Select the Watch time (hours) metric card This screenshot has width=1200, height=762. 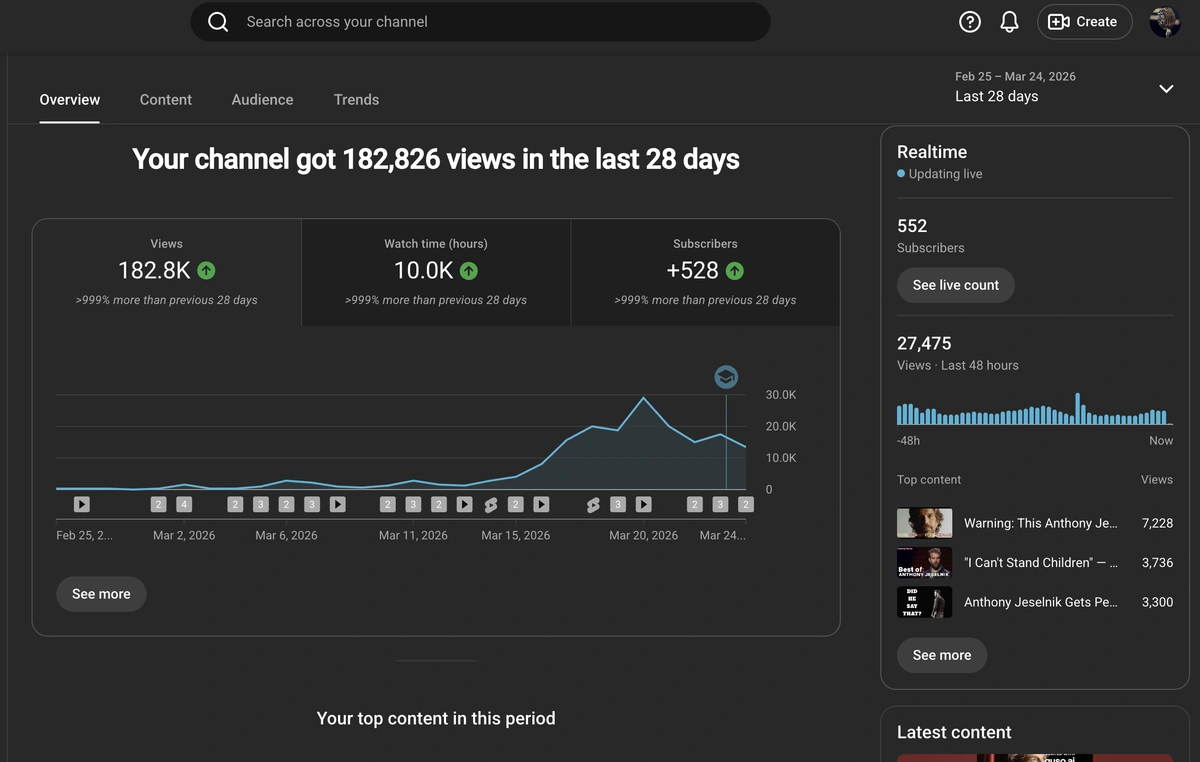pos(436,272)
